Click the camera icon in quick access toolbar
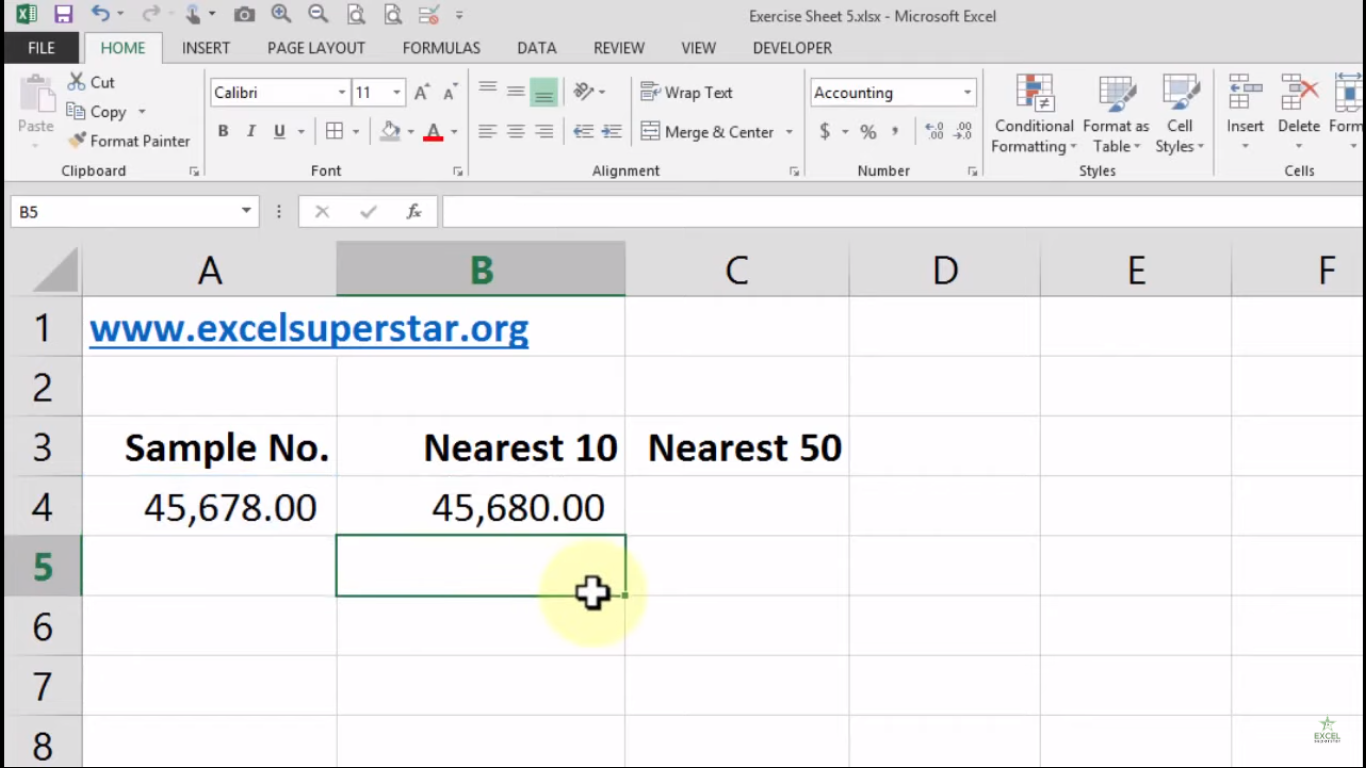 click(243, 14)
